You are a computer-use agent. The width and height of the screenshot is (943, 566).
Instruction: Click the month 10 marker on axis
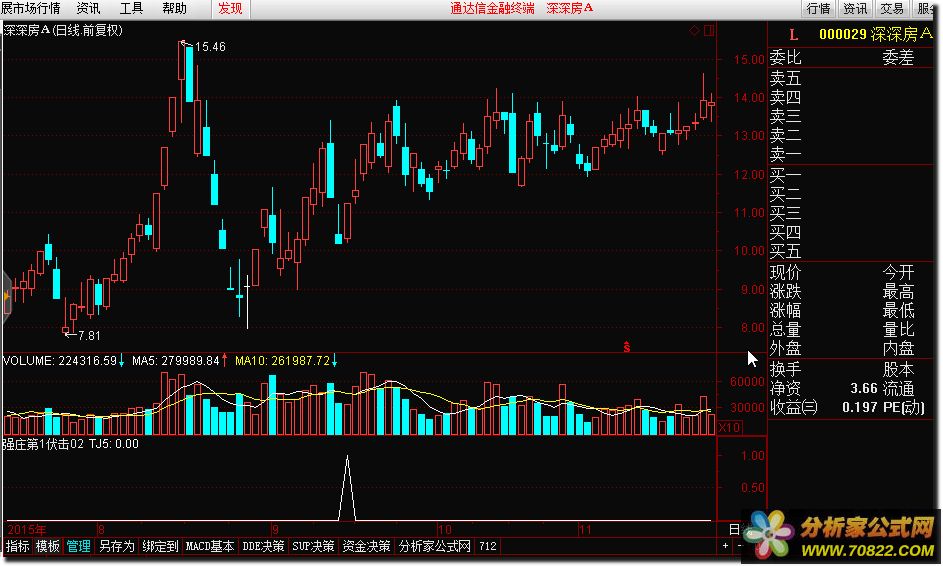pos(444,530)
